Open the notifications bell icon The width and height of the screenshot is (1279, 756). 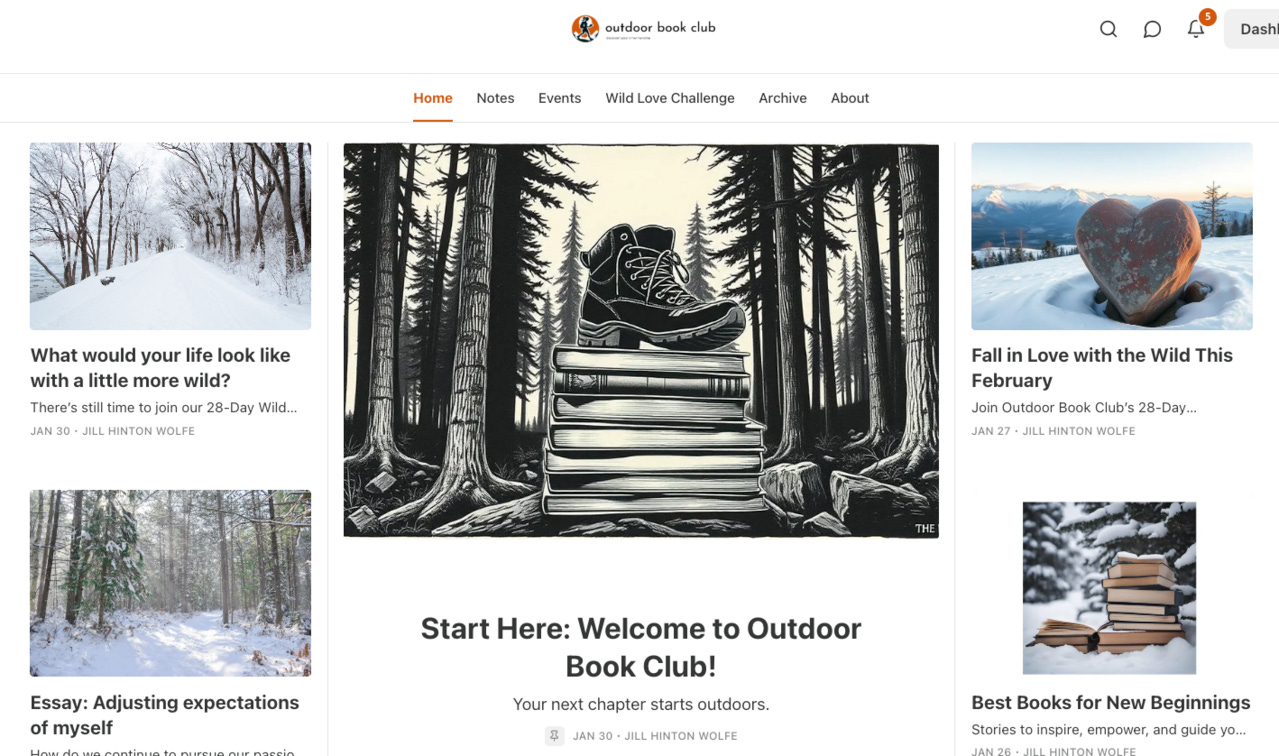[x=1196, y=29]
